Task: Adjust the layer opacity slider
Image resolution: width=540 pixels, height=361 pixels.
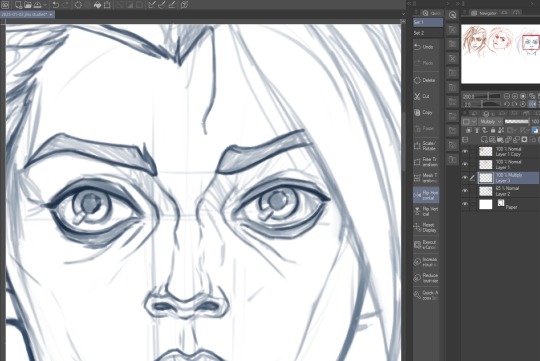Action: point(517,122)
